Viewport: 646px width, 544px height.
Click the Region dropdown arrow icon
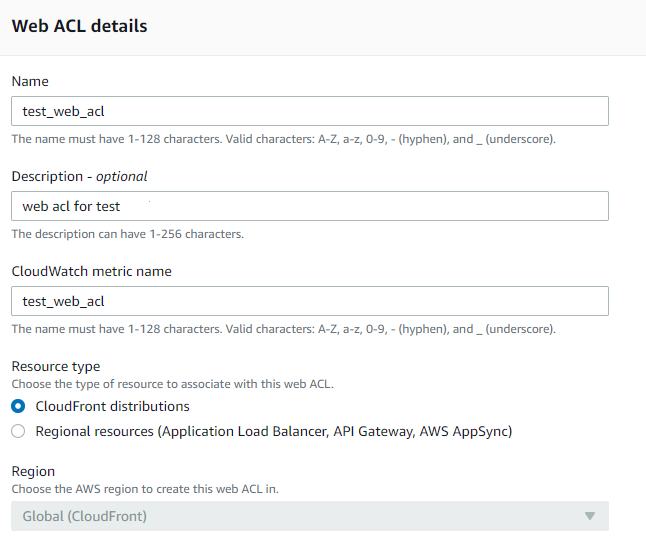pos(590,516)
